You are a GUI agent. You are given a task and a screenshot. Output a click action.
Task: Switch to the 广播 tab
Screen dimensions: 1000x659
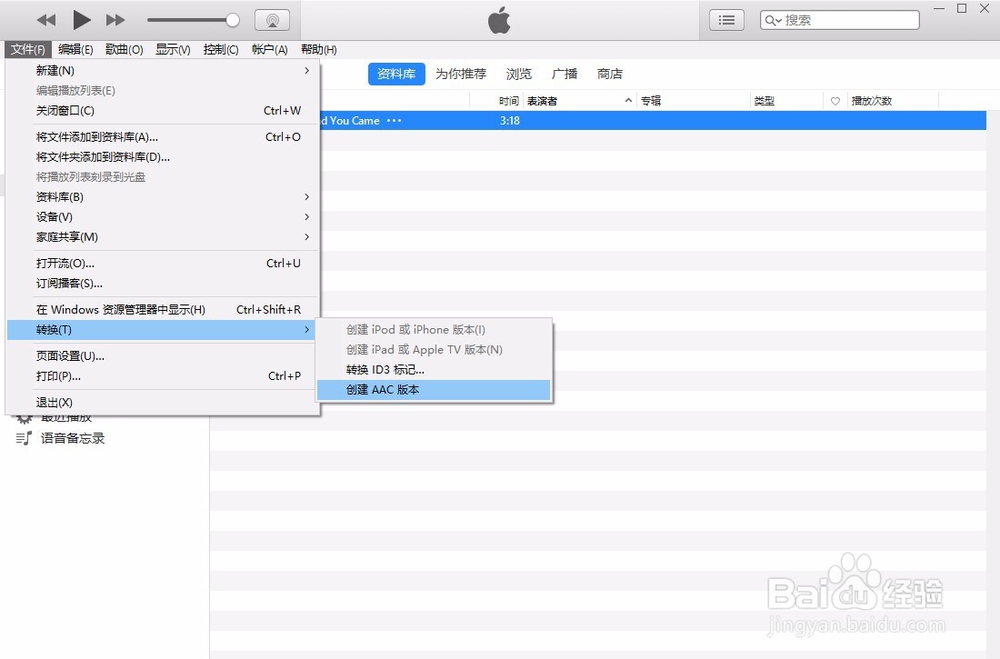click(563, 73)
